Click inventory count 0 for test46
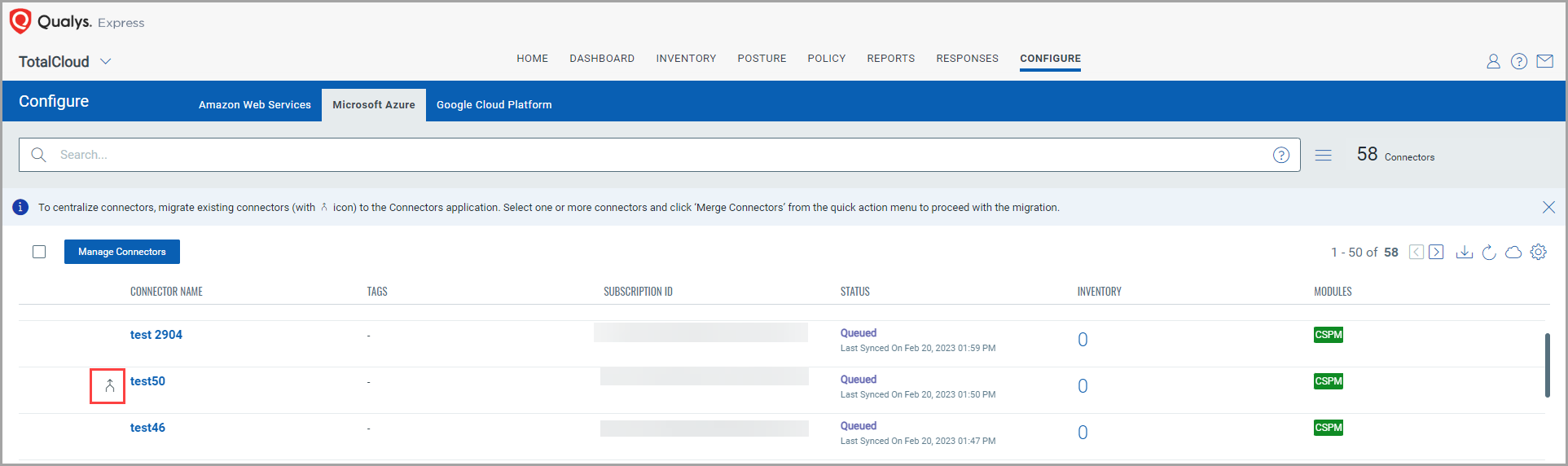This screenshot has height=466, width=1568. 1083,433
